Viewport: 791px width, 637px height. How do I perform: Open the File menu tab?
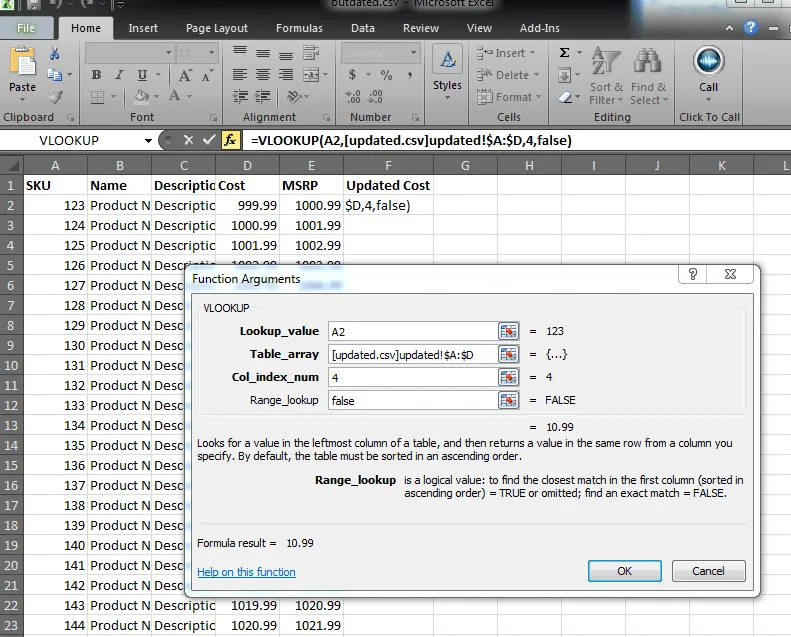click(x=26, y=28)
